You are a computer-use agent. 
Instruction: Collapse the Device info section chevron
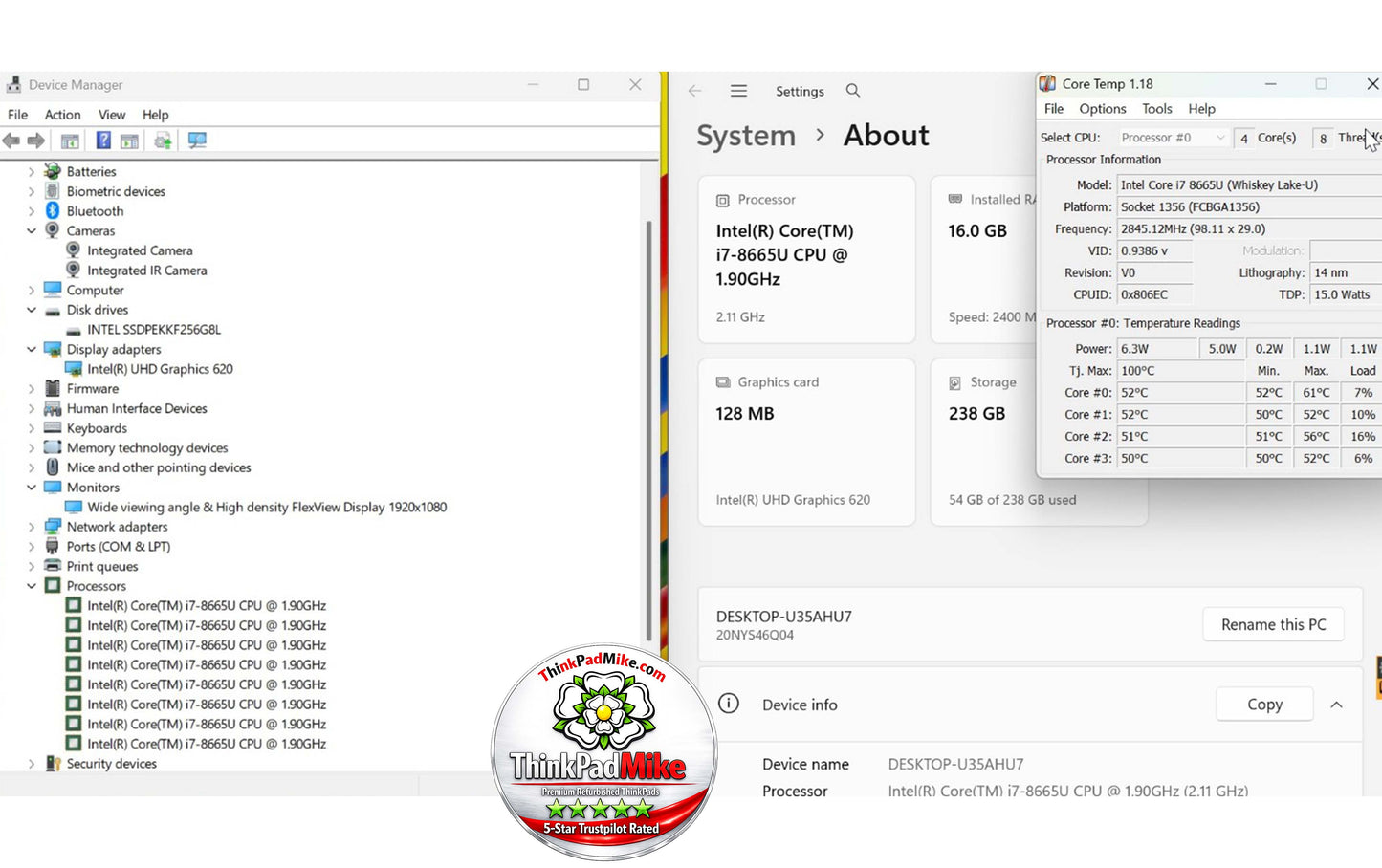coord(1337,705)
